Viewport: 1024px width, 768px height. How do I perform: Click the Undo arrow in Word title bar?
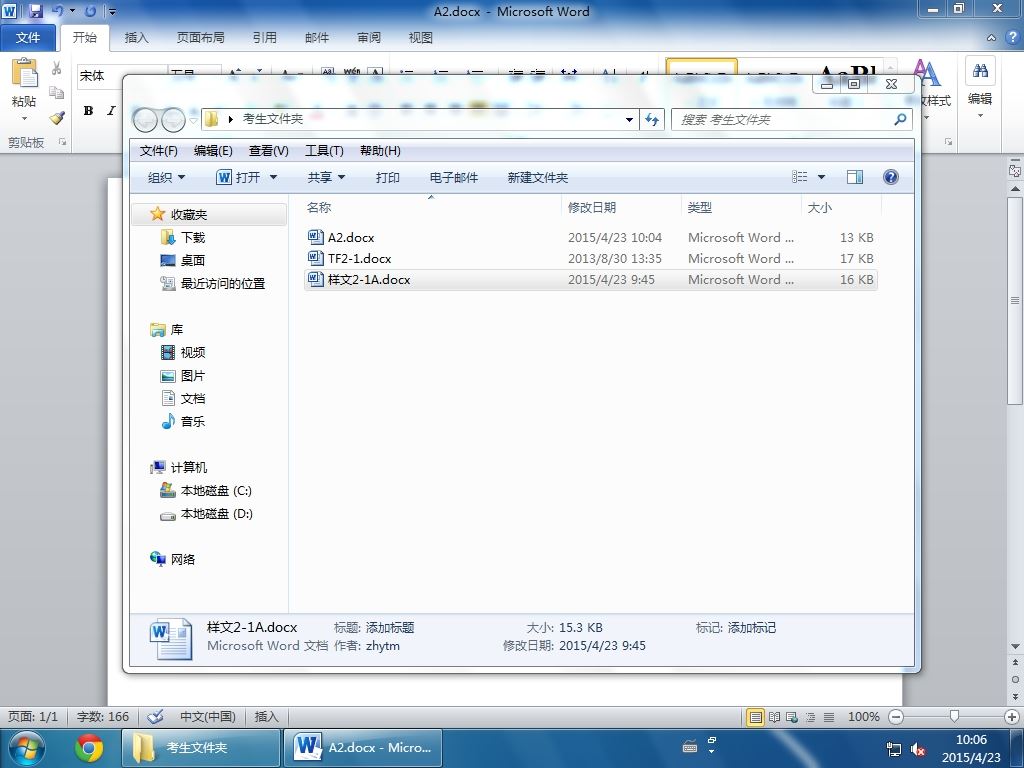click(x=57, y=11)
